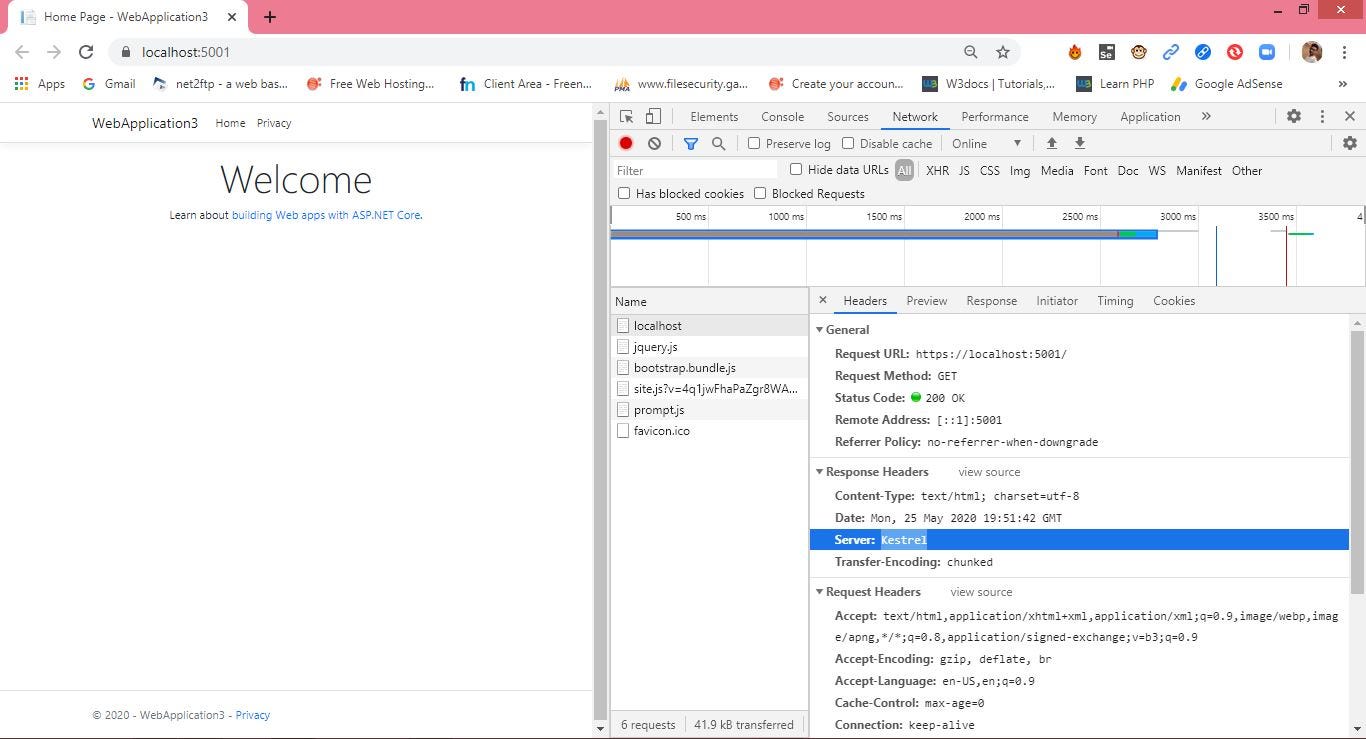The image size is (1366, 739).
Task: Check Disable cache
Action: 847,143
